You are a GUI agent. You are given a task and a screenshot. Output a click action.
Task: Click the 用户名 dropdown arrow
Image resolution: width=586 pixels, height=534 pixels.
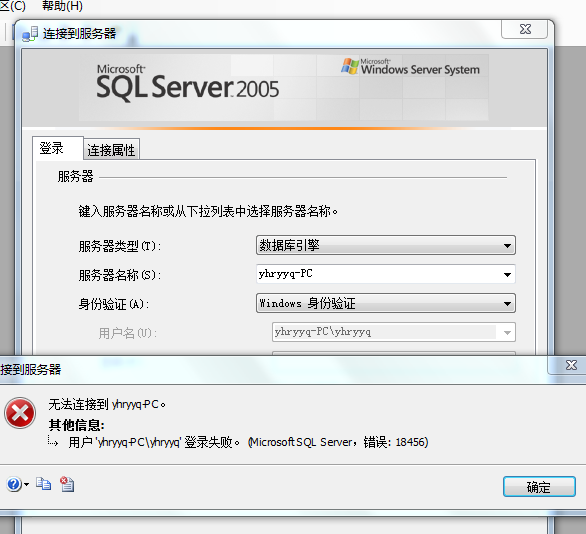tap(507, 332)
